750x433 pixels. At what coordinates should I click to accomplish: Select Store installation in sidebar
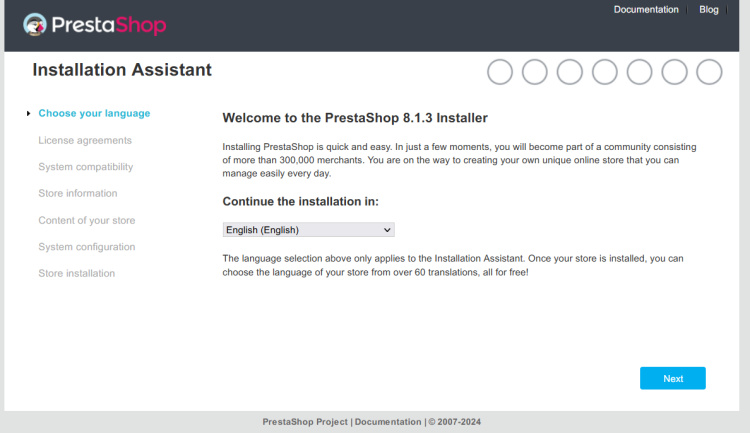[x=77, y=273]
